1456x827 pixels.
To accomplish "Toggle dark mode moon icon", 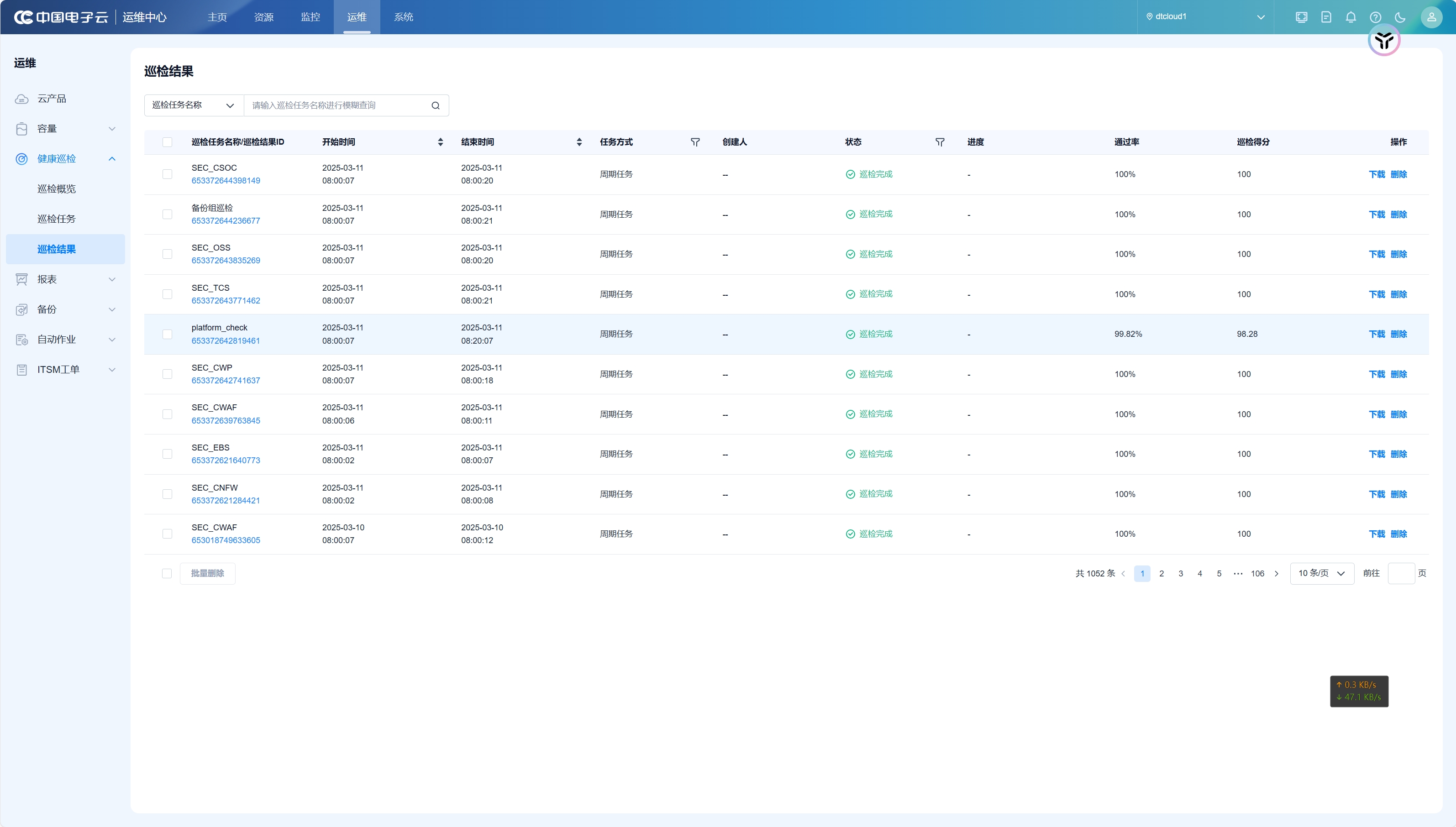I will point(1400,17).
